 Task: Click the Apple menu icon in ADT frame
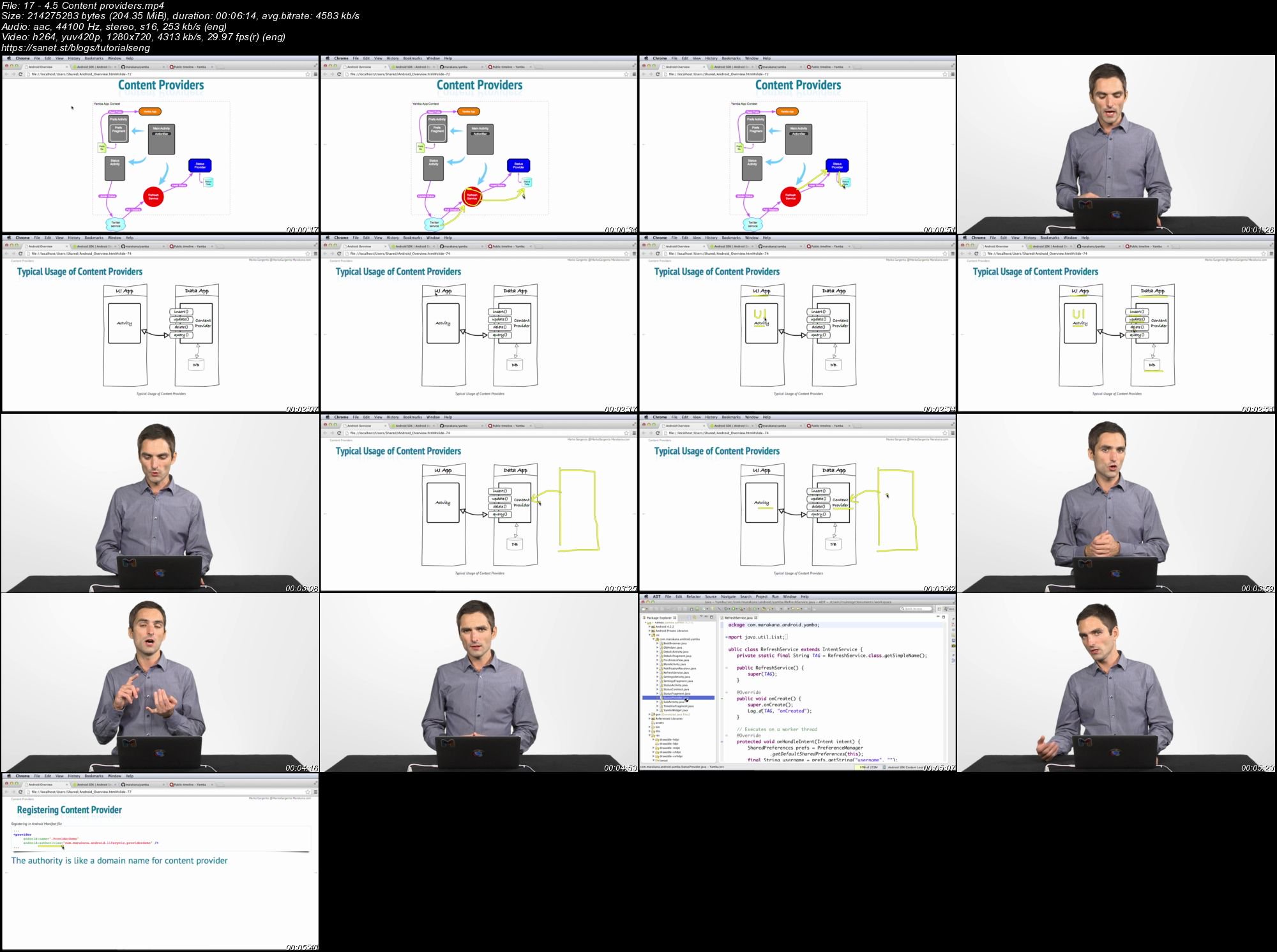[x=646, y=596]
